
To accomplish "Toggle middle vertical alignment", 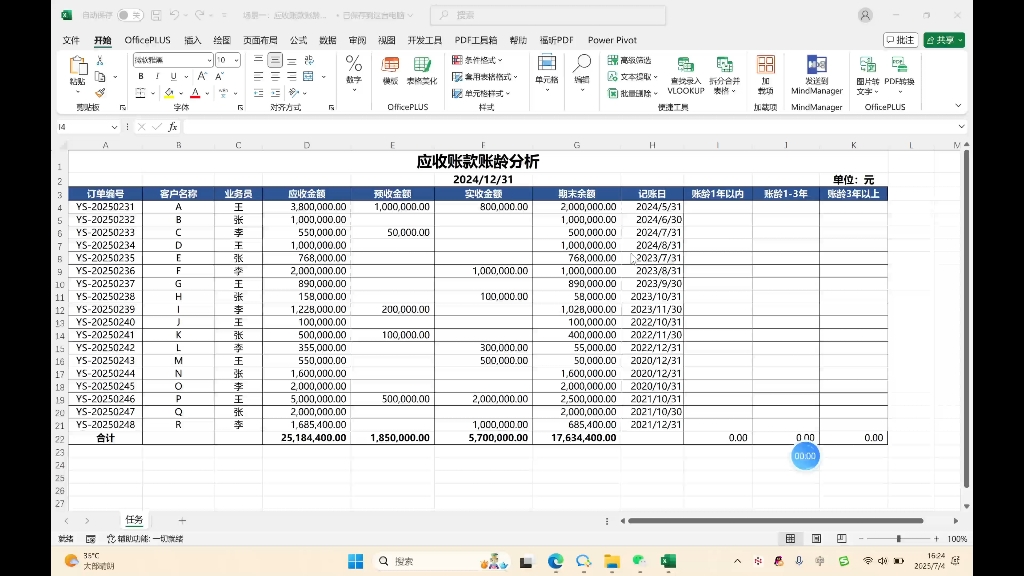I will tap(275, 60).
